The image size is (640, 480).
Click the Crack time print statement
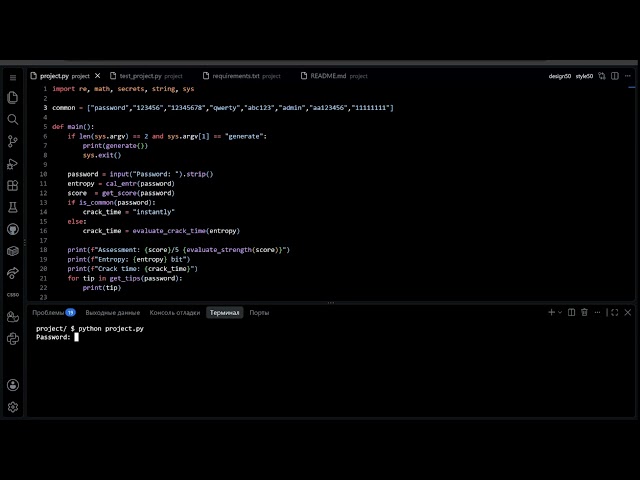(133, 269)
